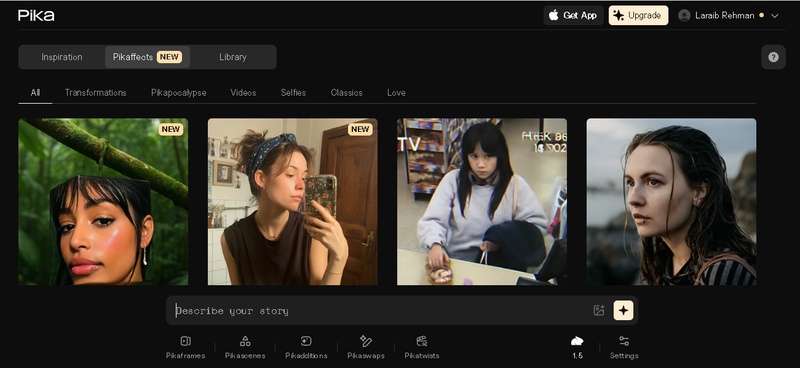Open the Get App button
The image size is (800, 368).
pyautogui.click(x=573, y=15)
